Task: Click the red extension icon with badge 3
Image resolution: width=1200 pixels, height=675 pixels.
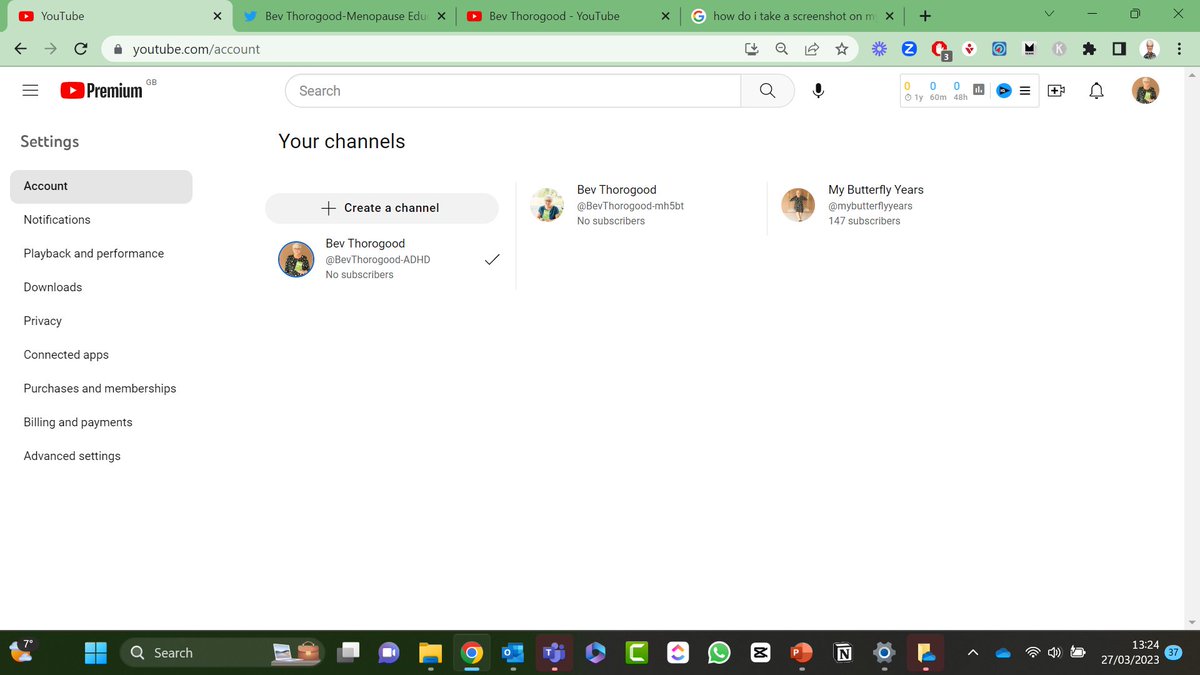Action: tap(940, 49)
